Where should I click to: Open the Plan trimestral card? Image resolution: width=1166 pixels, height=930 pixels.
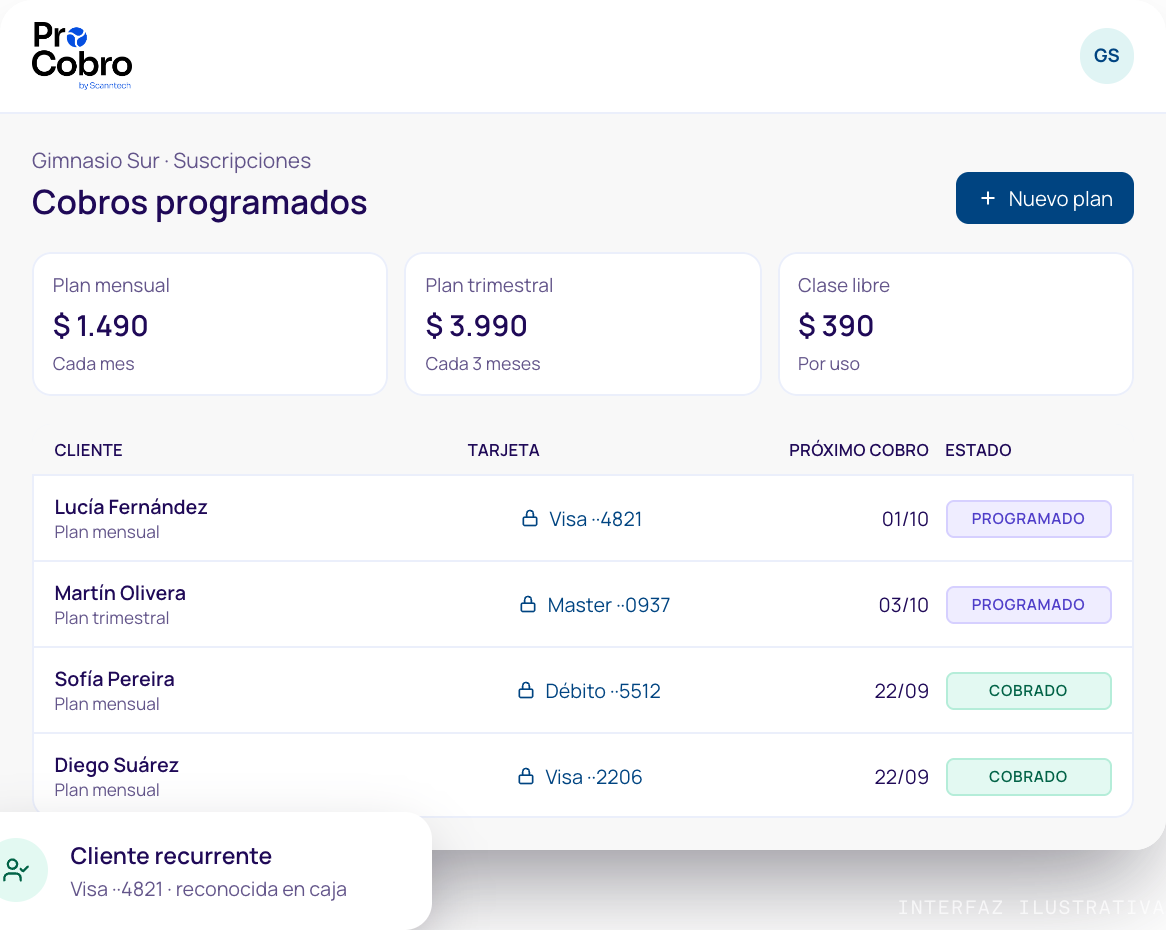[x=583, y=324]
